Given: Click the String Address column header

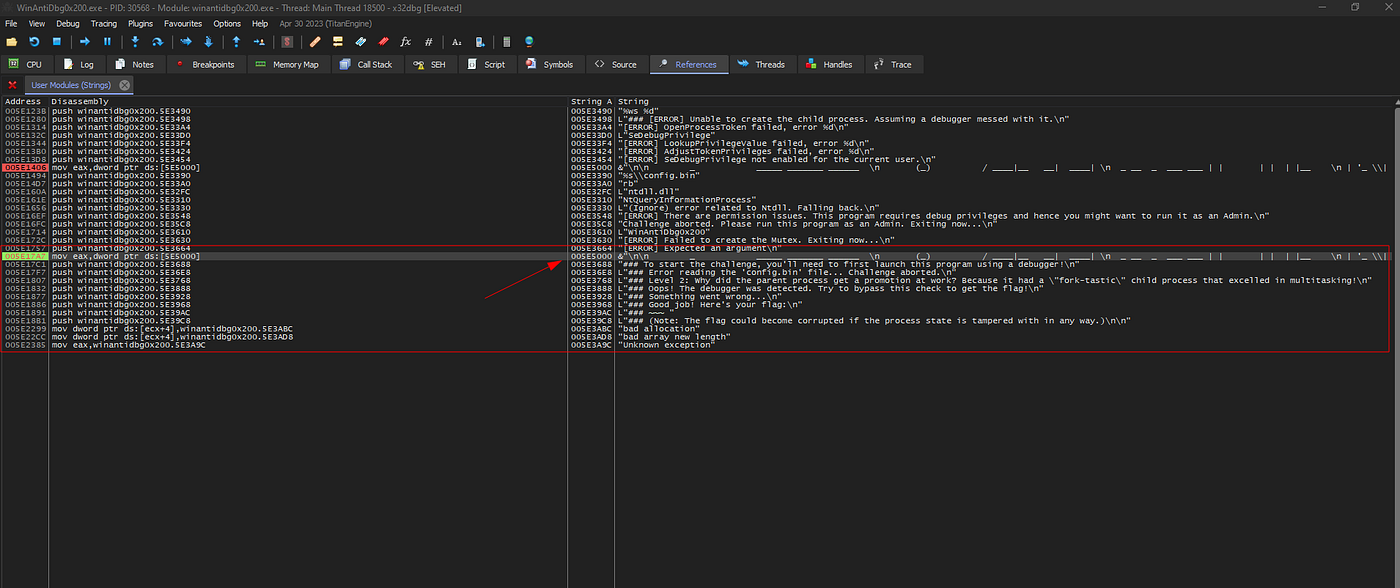Looking at the screenshot, I should (592, 102).
